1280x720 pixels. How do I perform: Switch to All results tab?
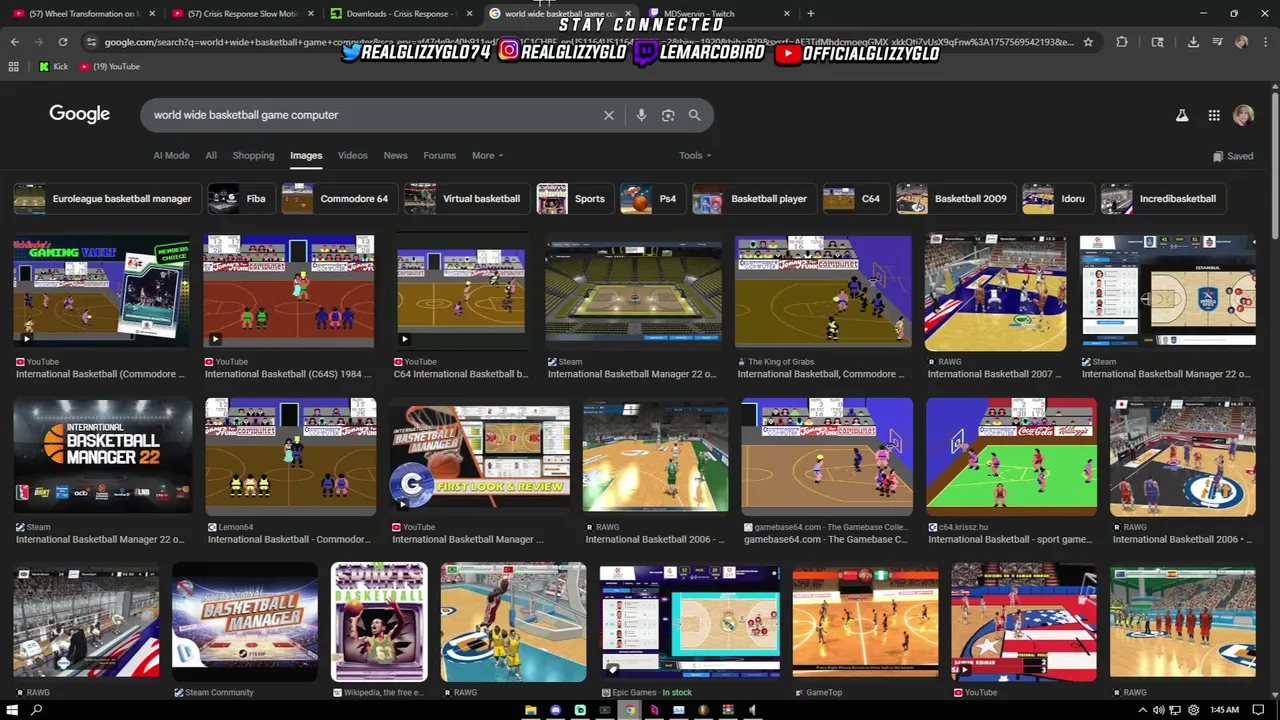tap(211, 155)
